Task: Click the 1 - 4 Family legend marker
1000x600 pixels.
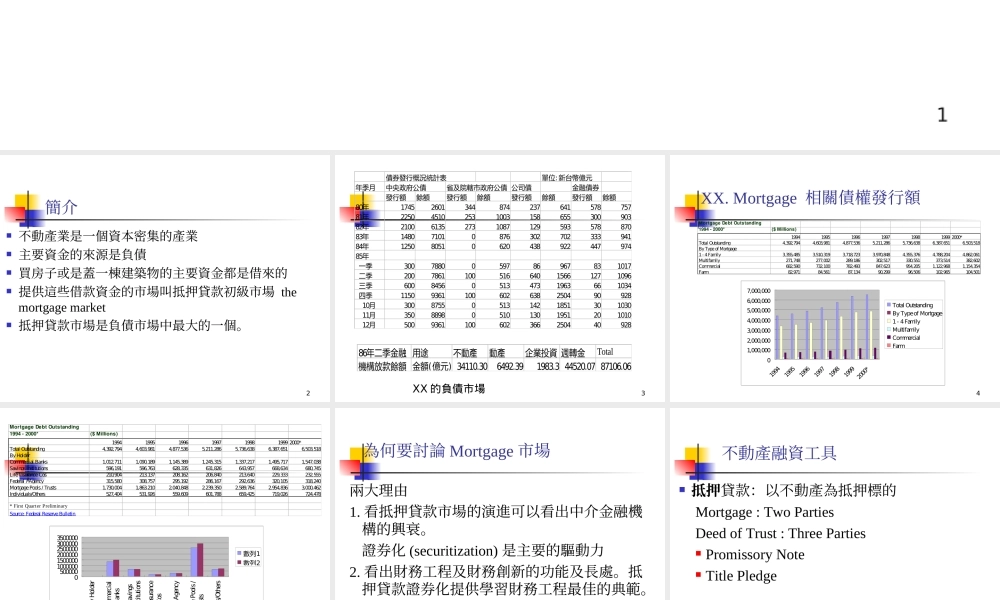Action: click(889, 322)
